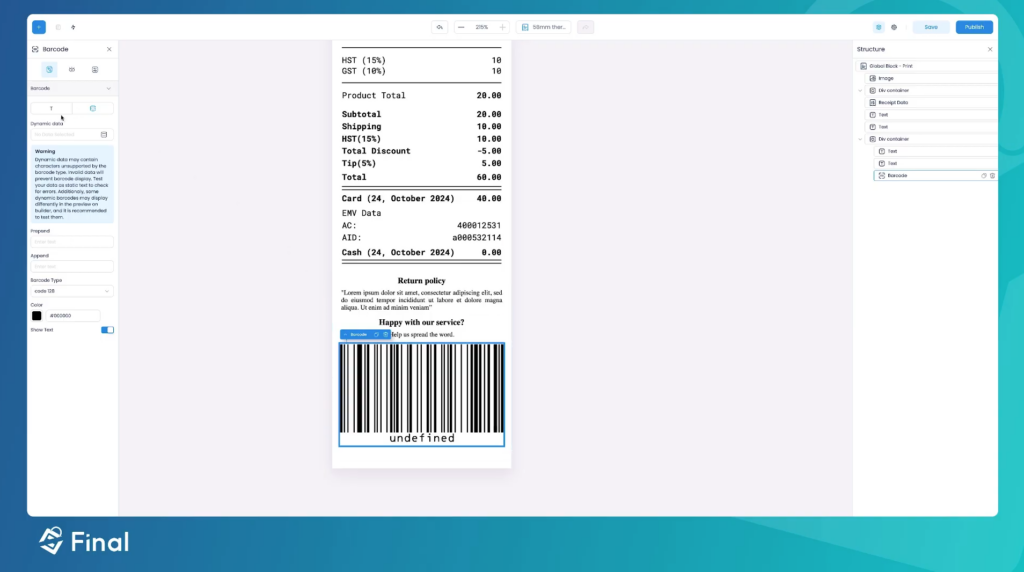Select the first settings tab in Barcode panel
1024x572 pixels.
click(x=49, y=69)
